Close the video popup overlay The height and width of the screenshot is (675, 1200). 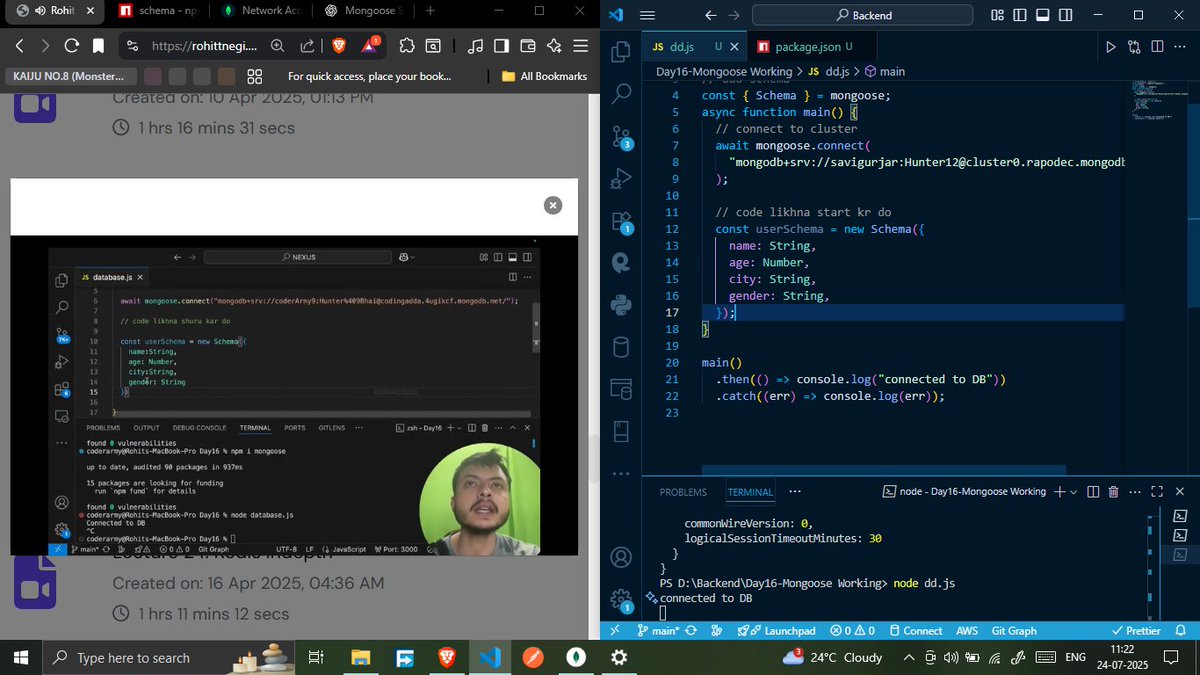553,204
